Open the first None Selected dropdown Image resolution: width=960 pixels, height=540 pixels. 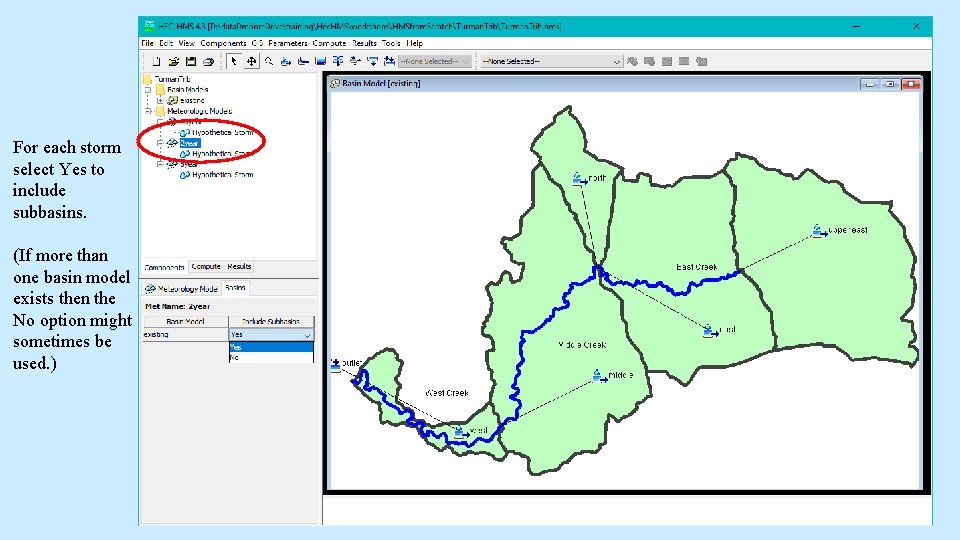pyautogui.click(x=435, y=61)
